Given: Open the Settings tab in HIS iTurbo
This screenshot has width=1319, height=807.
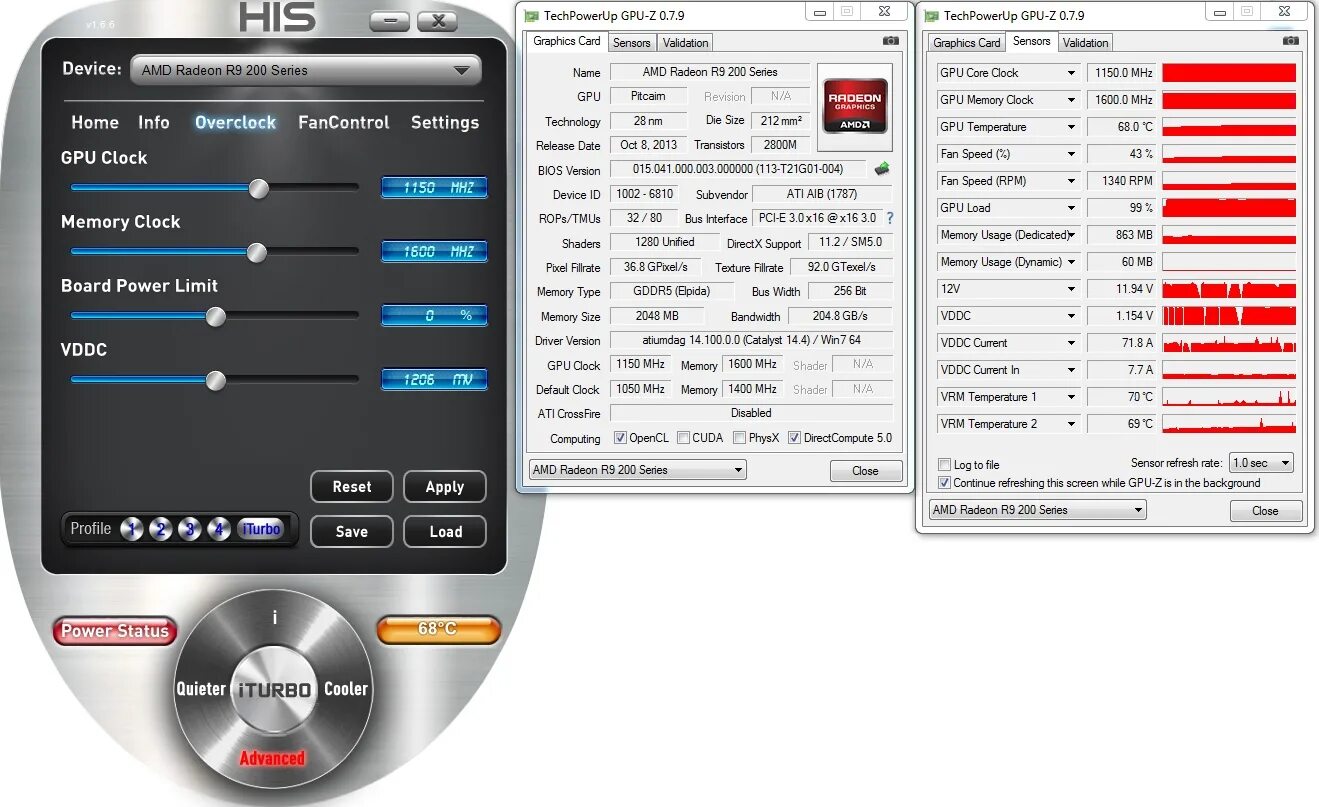Looking at the screenshot, I should point(445,122).
